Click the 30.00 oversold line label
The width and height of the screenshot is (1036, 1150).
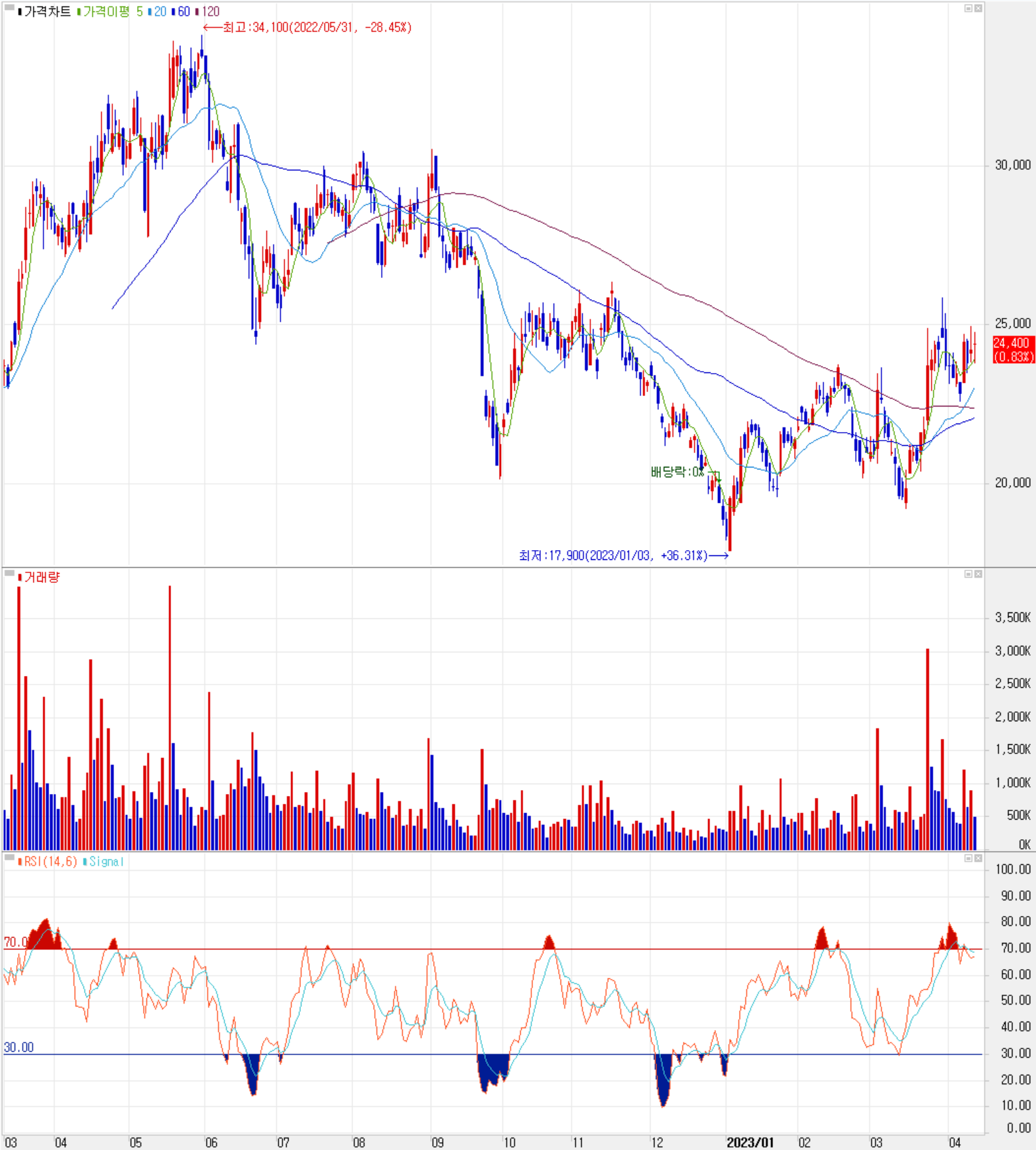18,1047
